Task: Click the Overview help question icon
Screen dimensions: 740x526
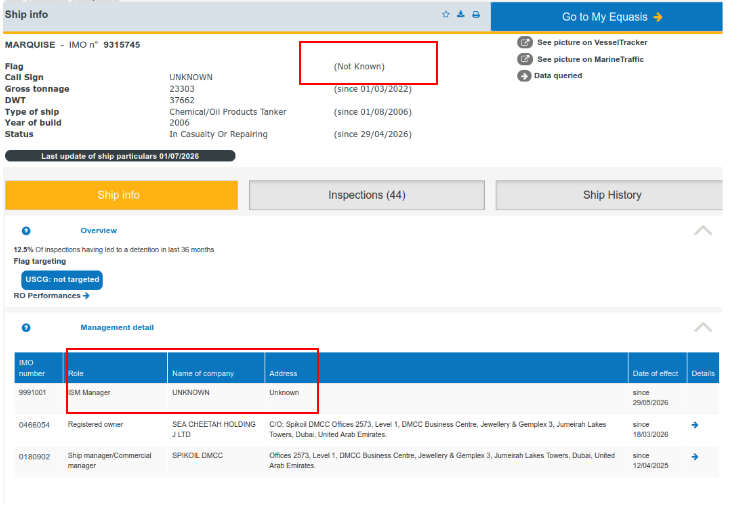Action: click(x=26, y=231)
